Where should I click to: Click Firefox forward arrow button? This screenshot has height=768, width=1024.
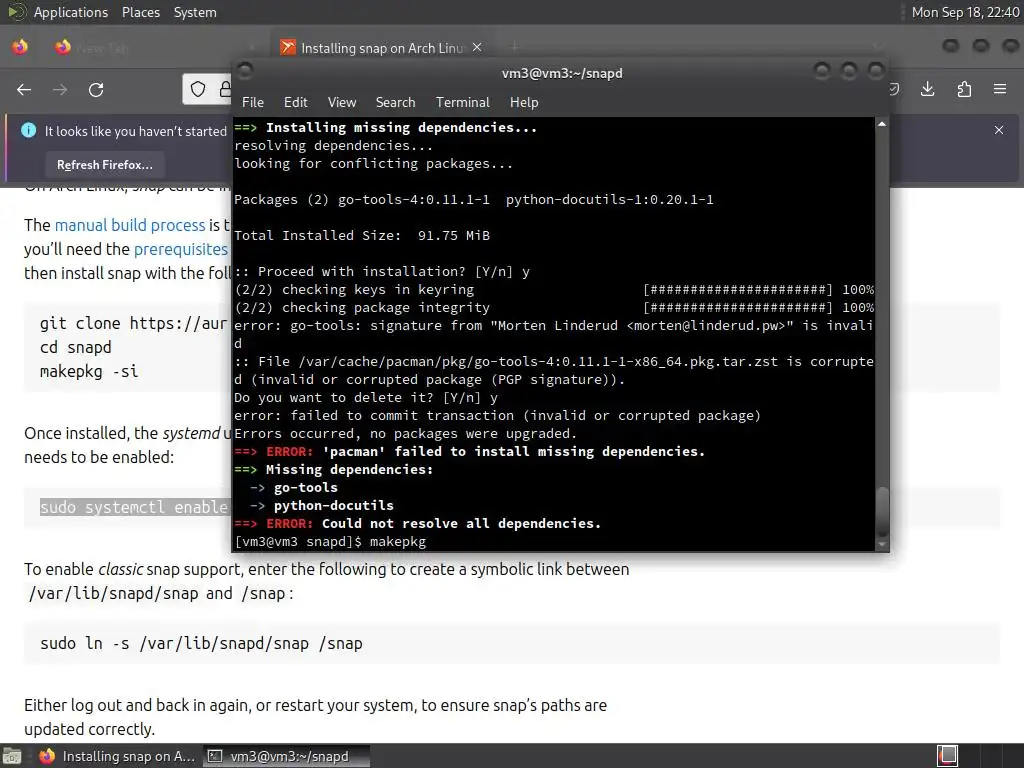point(60,89)
